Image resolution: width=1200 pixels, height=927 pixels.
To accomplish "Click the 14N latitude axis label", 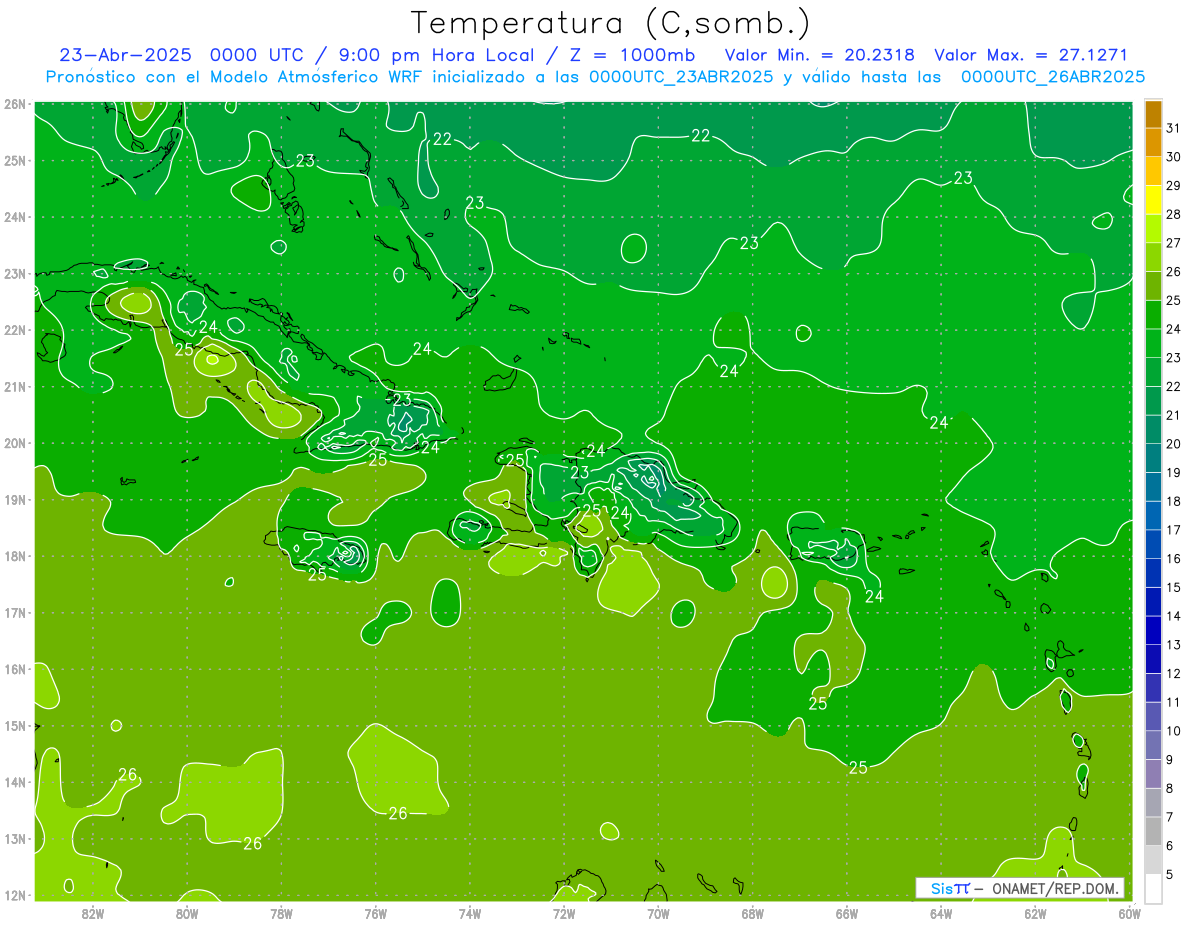I will (x=14, y=782).
